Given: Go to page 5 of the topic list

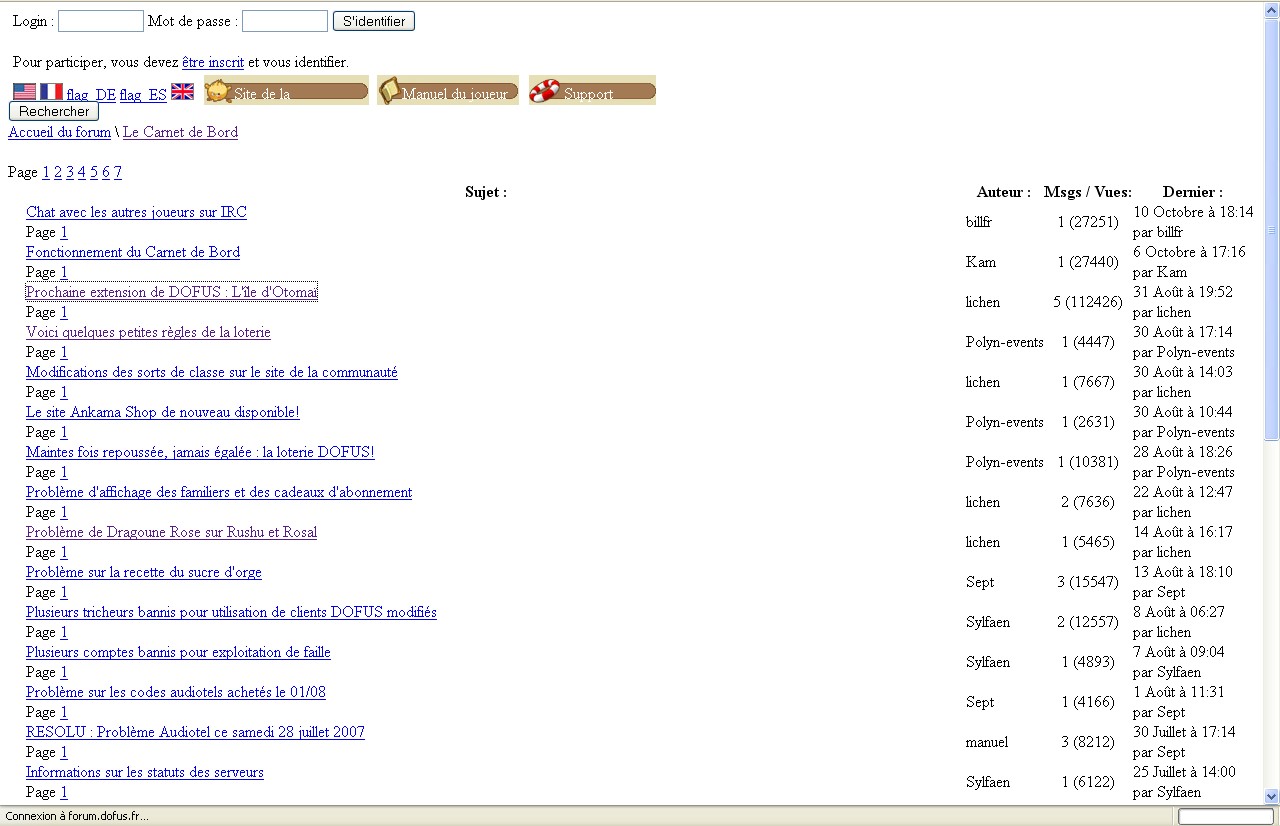Looking at the screenshot, I should point(94,172).
